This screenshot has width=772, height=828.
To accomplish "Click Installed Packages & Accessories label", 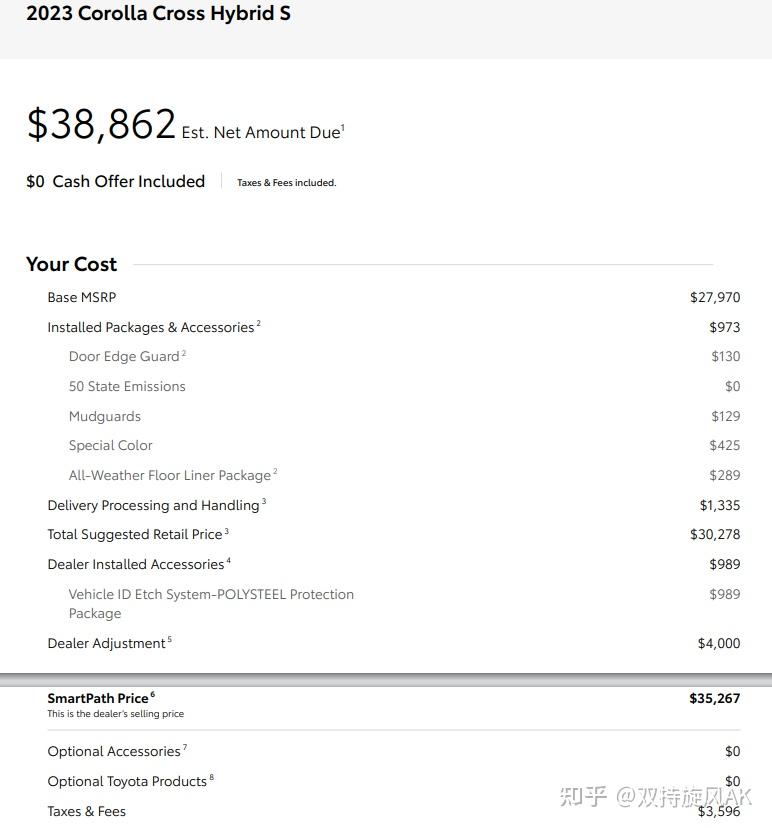I will click(154, 327).
